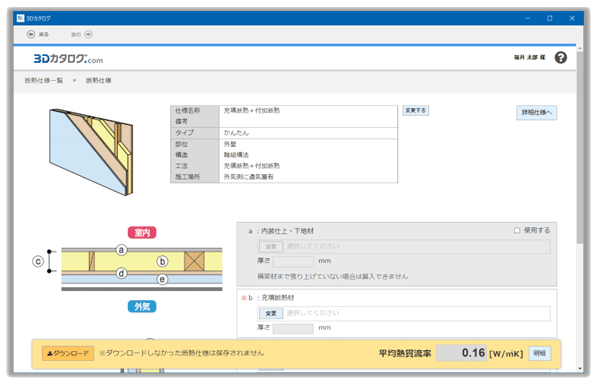
Task: Open the help question mark icon
Action: click(x=560, y=57)
